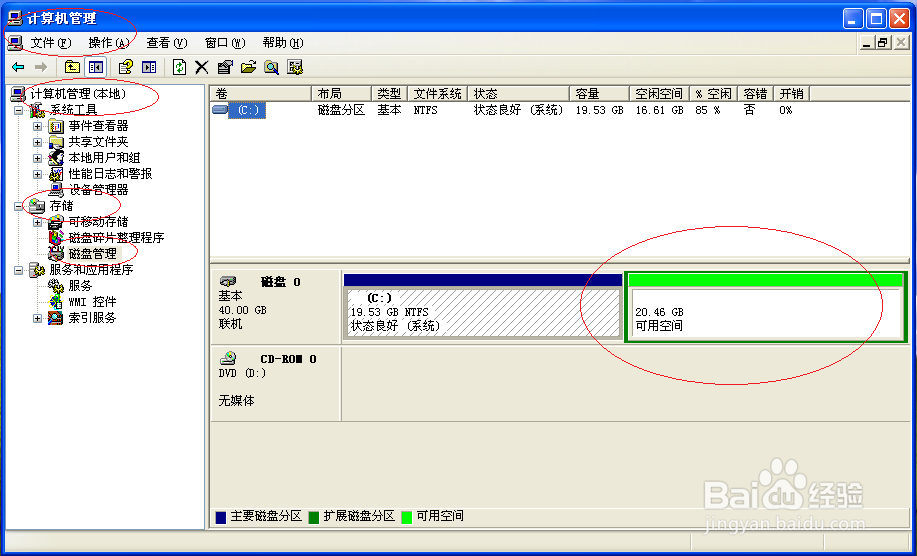Select 服务 in the tree
This screenshot has width=917, height=556.
(80, 286)
